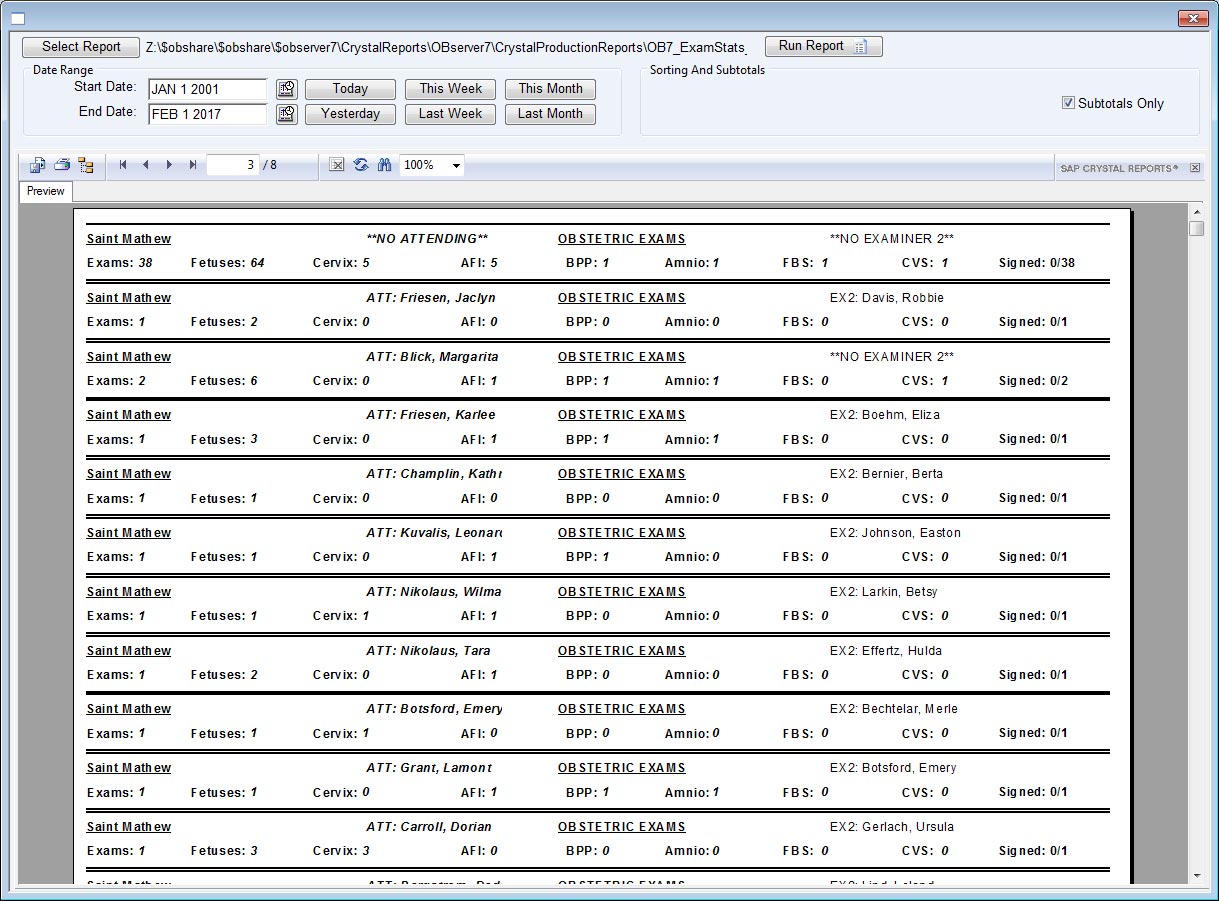Click the vertical scrollbar down arrow
The image size is (1219, 901).
point(1197,876)
